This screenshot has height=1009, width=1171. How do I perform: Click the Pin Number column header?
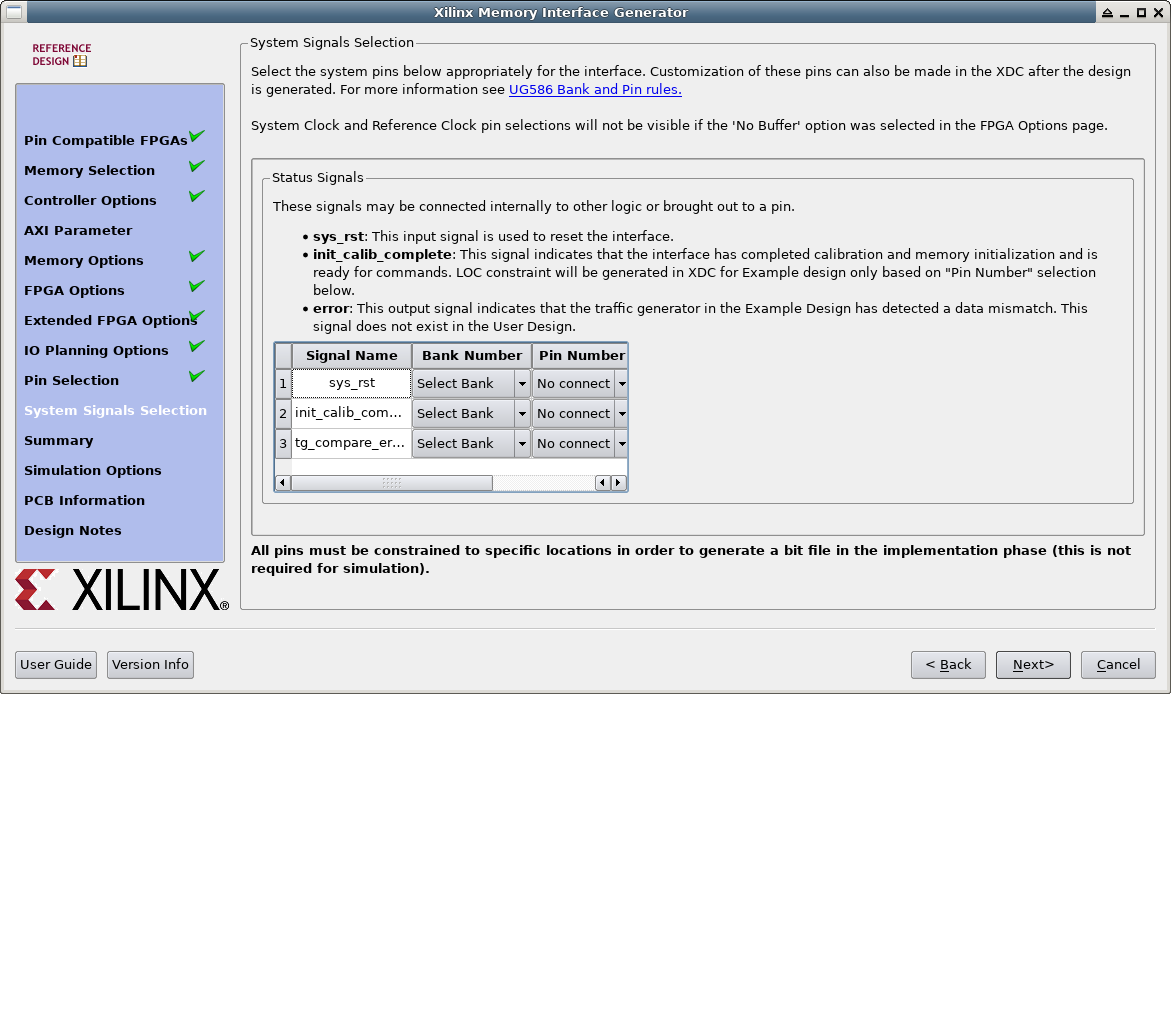(x=580, y=356)
